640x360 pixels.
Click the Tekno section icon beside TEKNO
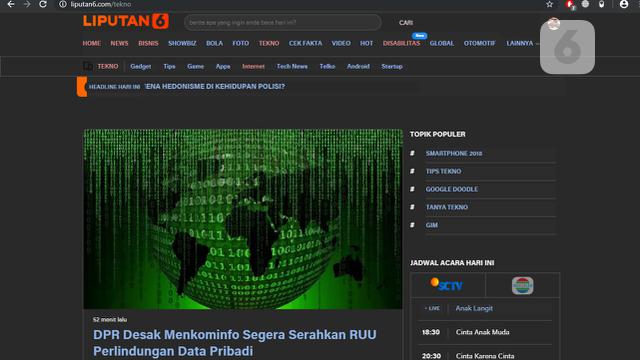tap(87, 66)
